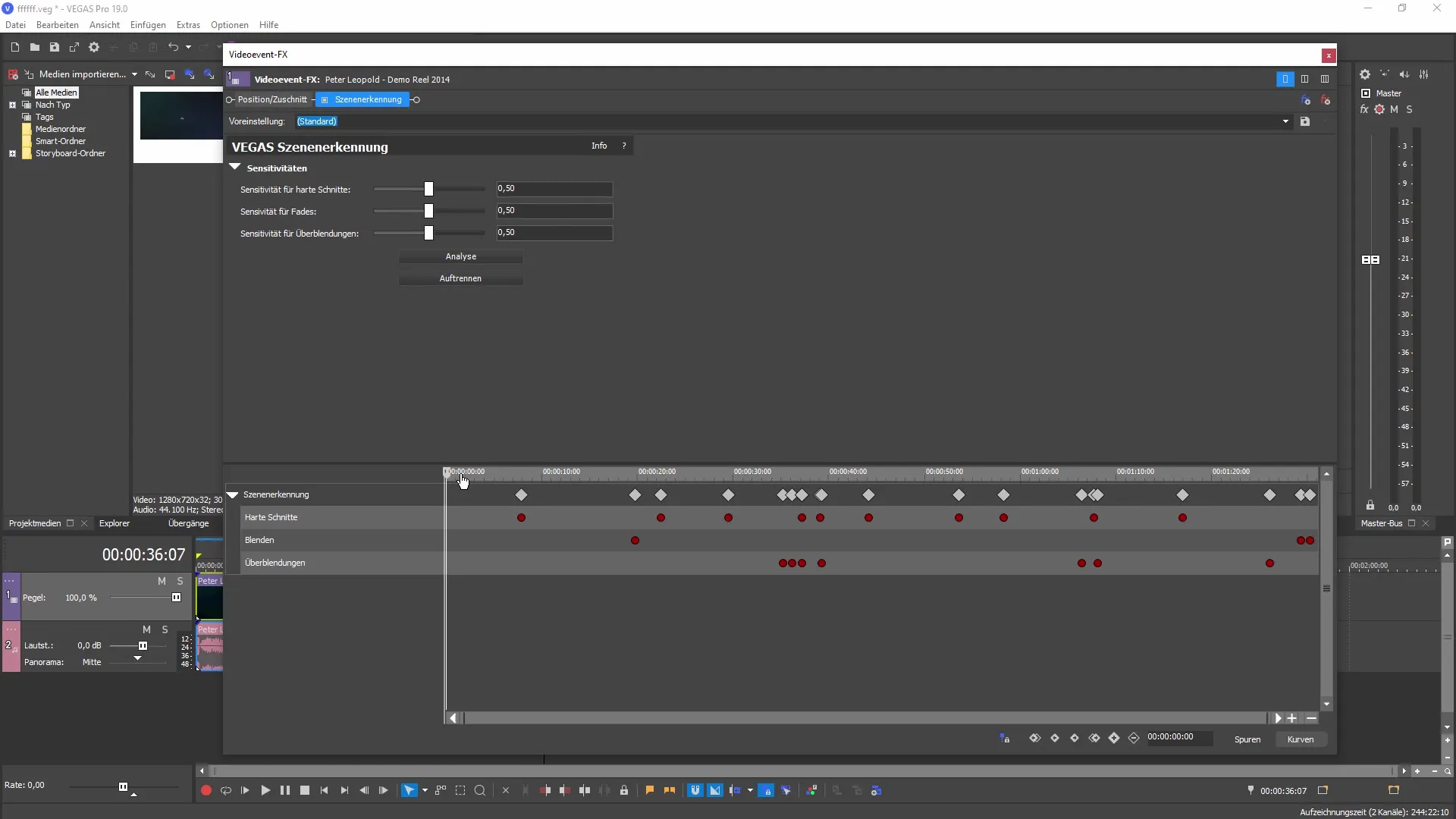Create a new project with the New icon
Viewport: 1456px width, 819px height.
(x=14, y=47)
